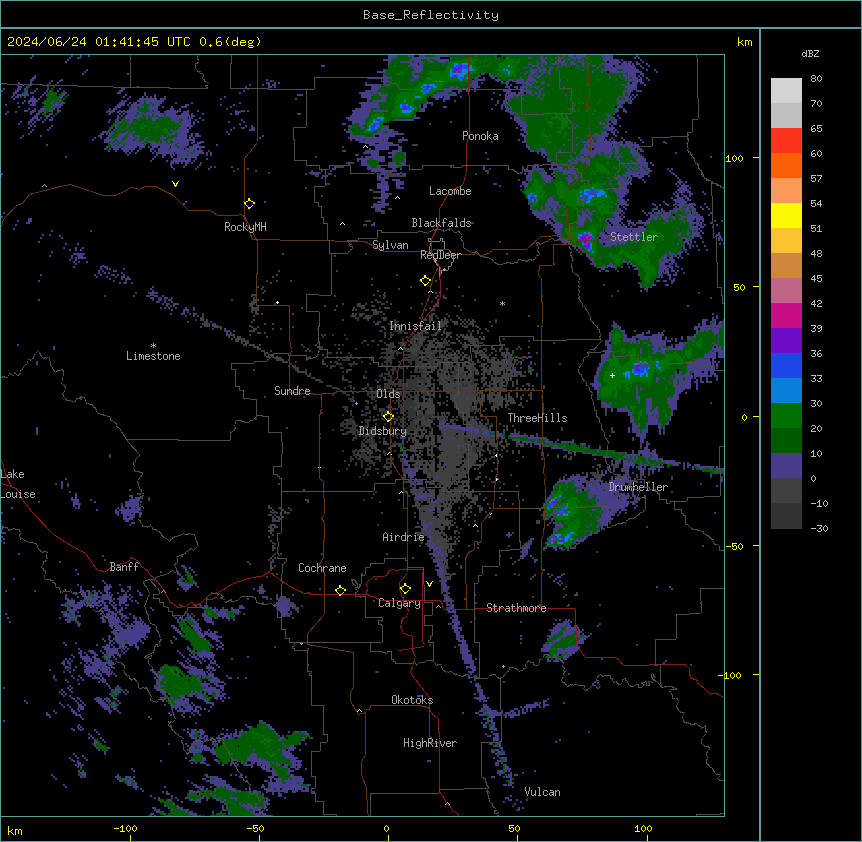
Task: Click the HighRiver city label
Action: tap(430, 743)
